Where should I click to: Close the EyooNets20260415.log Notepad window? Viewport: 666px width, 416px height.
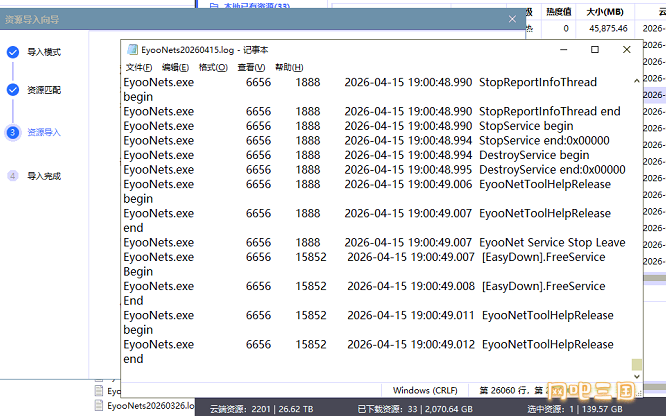(626, 50)
